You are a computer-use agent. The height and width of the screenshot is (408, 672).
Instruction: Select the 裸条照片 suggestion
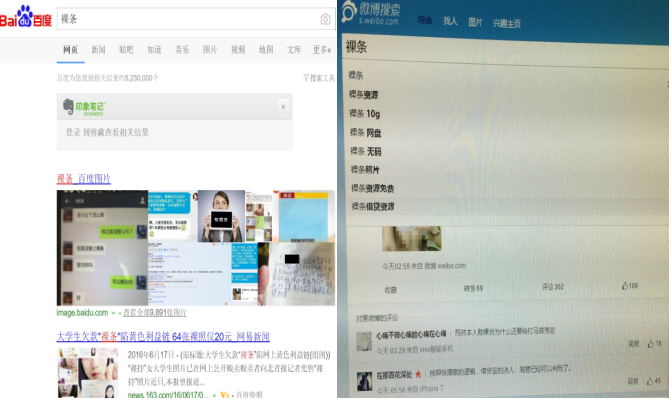[x=365, y=170]
